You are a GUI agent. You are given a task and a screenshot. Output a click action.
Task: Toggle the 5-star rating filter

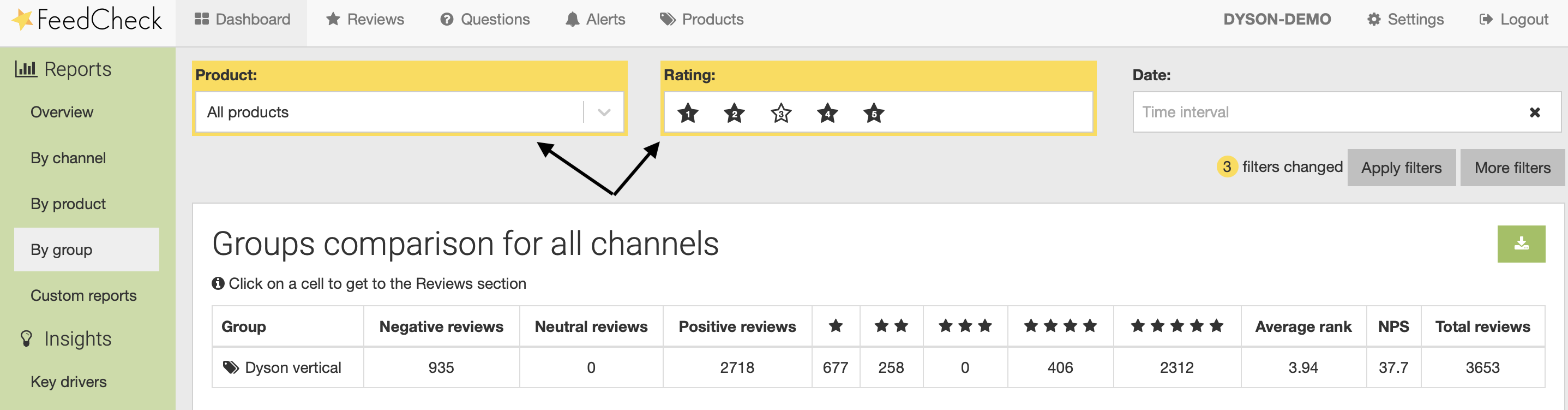click(874, 112)
